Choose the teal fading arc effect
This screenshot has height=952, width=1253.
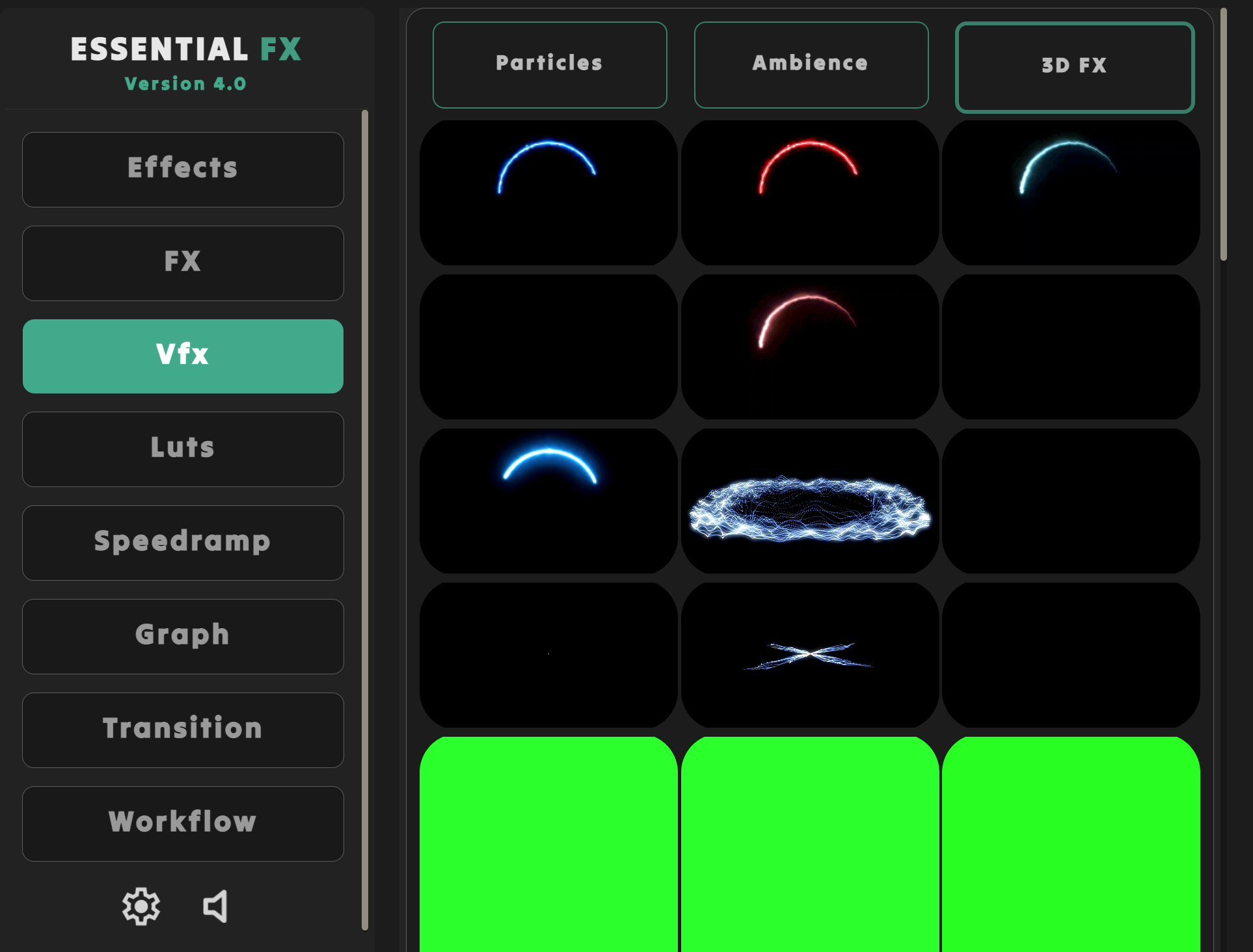coord(1071,192)
